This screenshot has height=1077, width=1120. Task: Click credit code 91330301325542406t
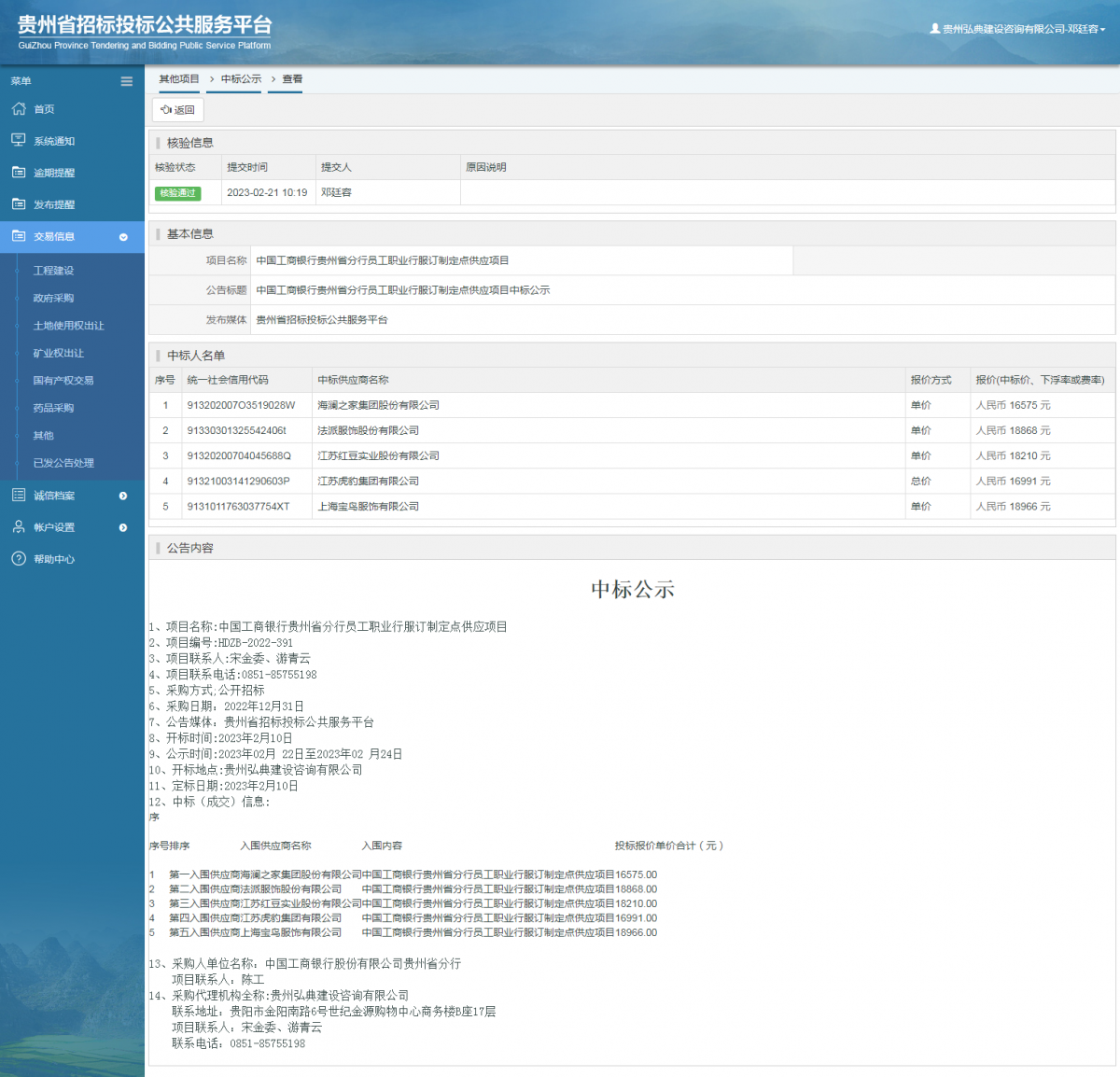[x=237, y=430]
